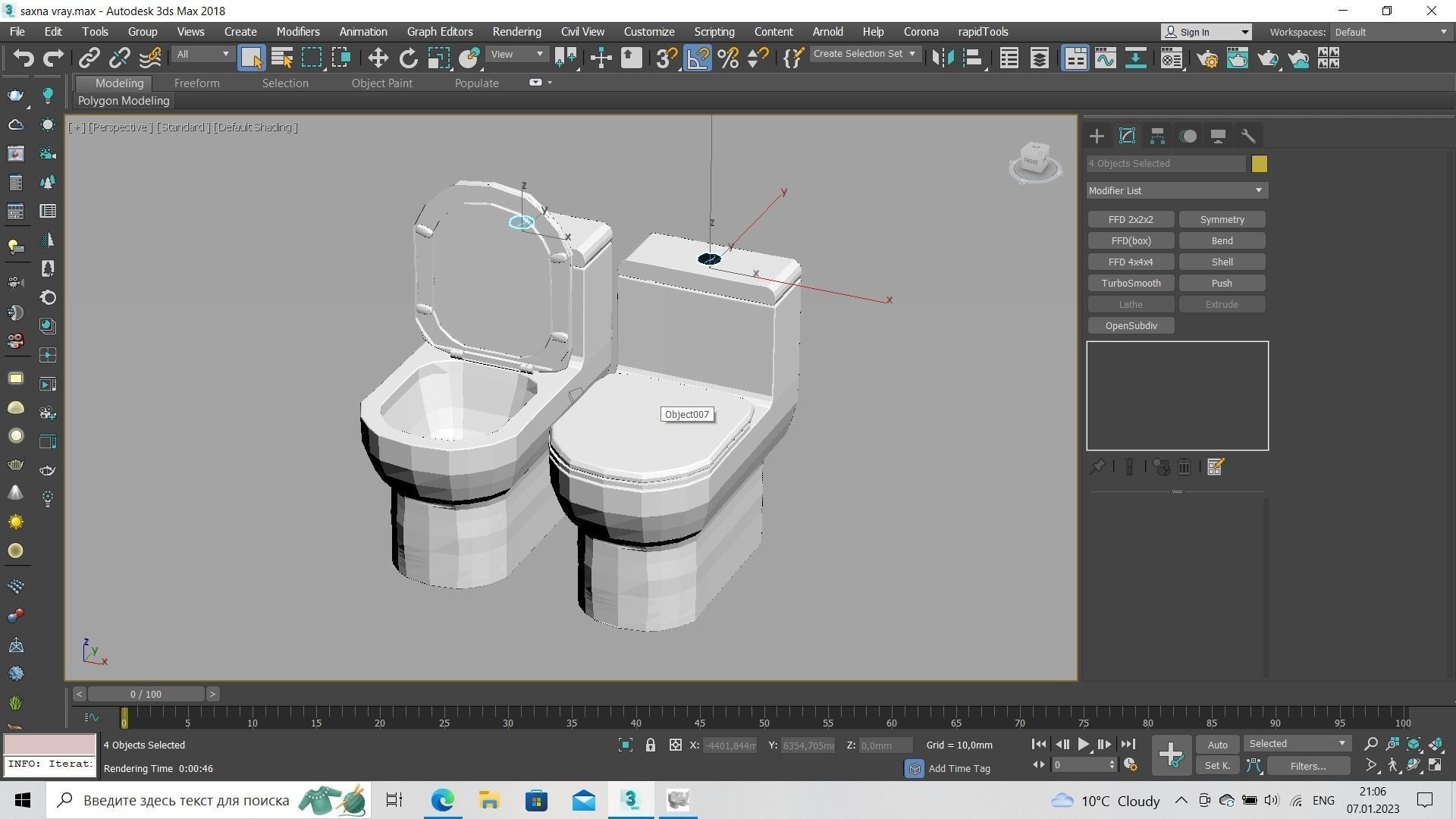Viewport: 1456px width, 819px height.
Task: Open the Create Selection Set dropdown
Action: pos(864,54)
